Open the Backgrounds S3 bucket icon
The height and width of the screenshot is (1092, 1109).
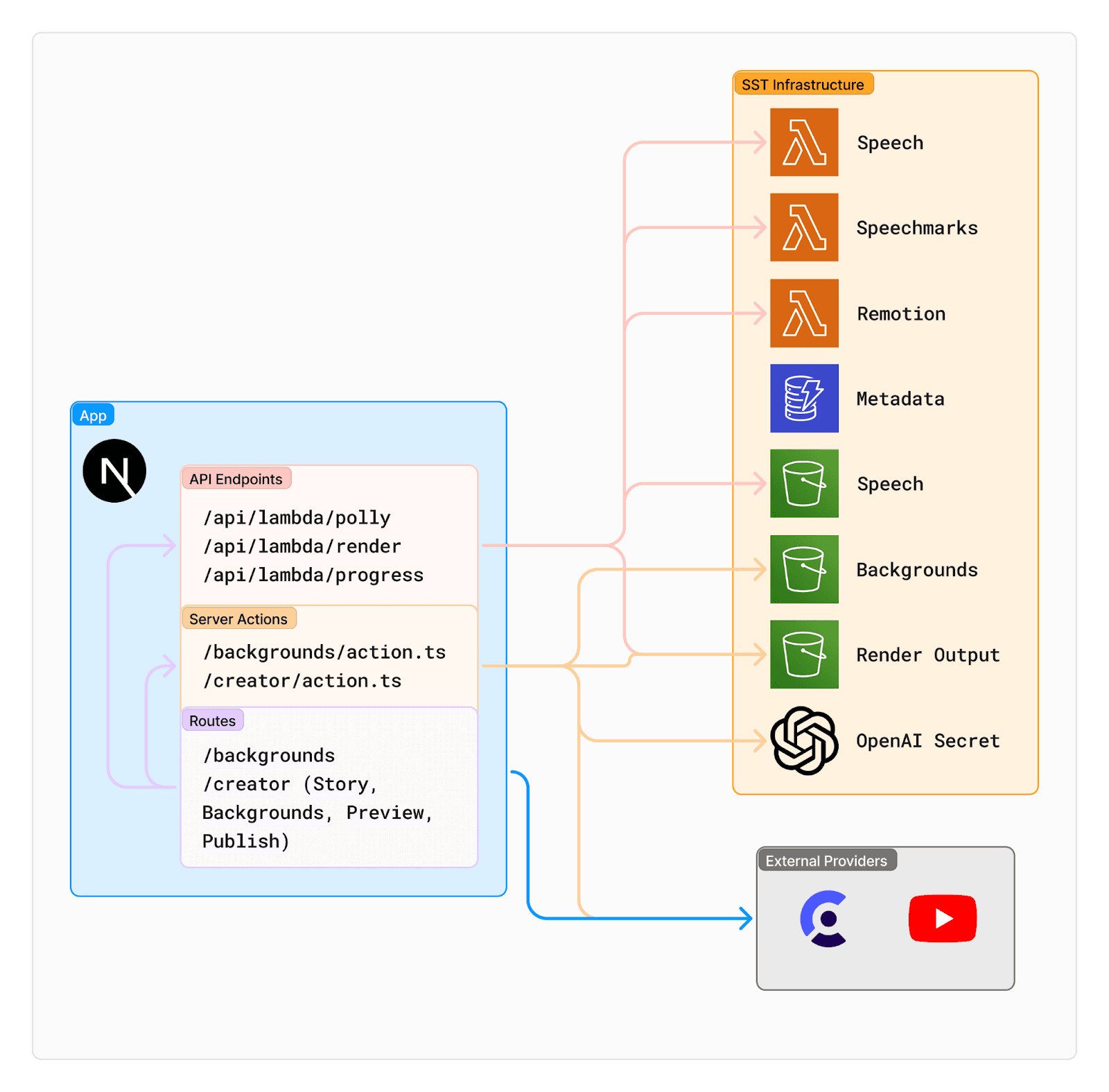[803, 570]
